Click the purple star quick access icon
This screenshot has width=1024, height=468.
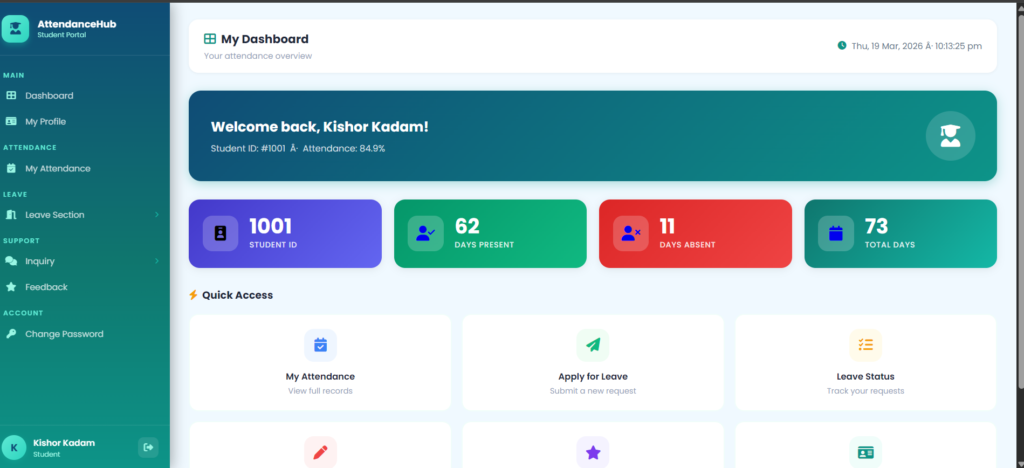click(x=593, y=452)
